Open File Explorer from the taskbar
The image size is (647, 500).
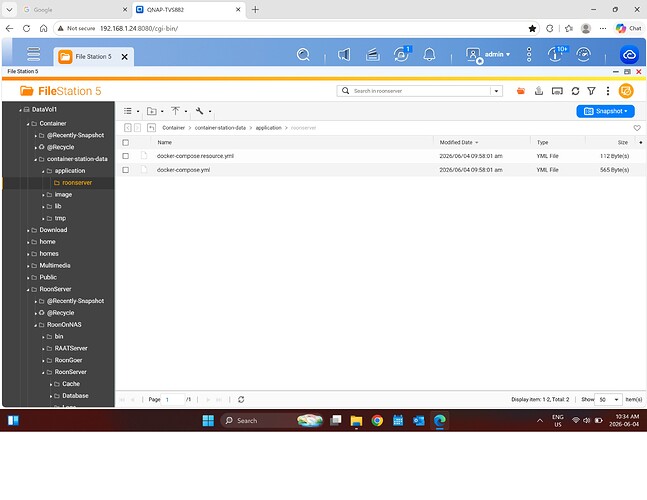(x=356, y=421)
